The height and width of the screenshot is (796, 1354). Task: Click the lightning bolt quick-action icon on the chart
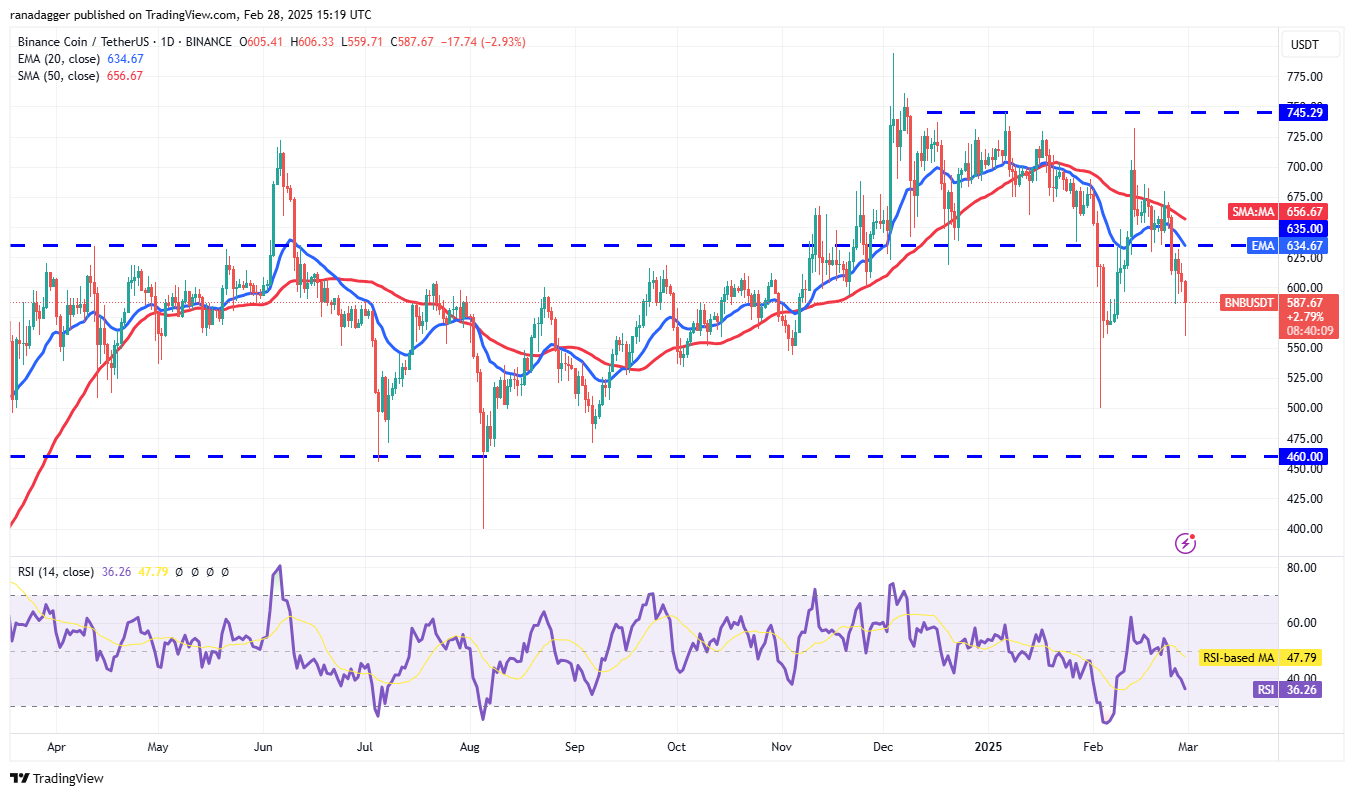(1184, 542)
